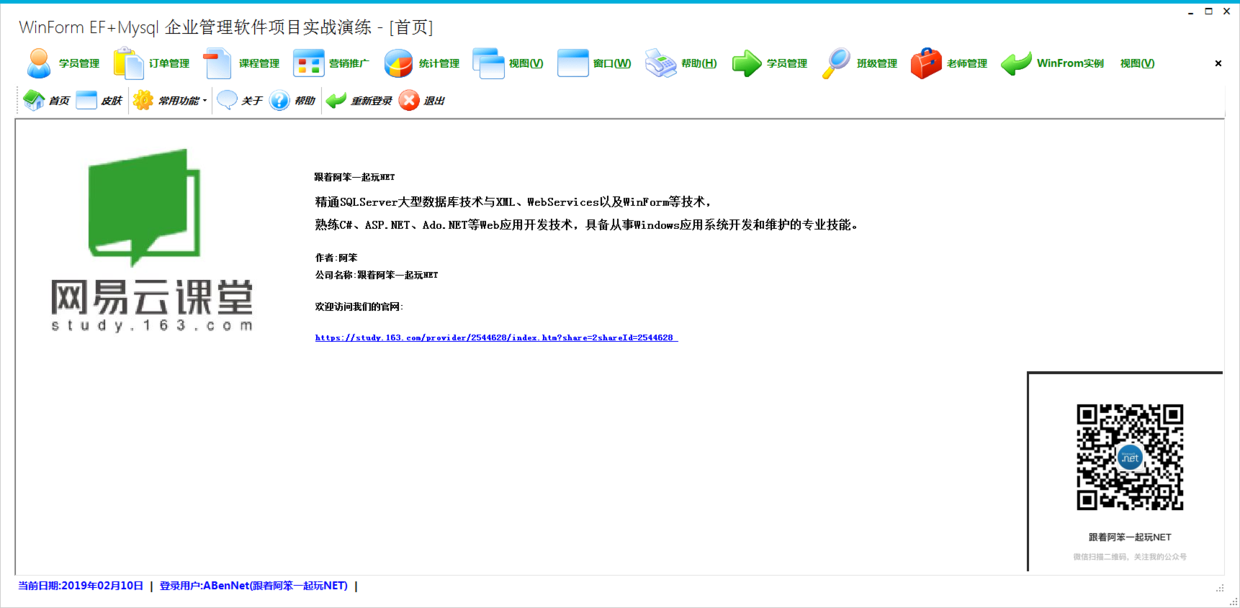Open the 老师管理 toolbox menu
Screen dimensions: 1240x608
click(x=950, y=63)
